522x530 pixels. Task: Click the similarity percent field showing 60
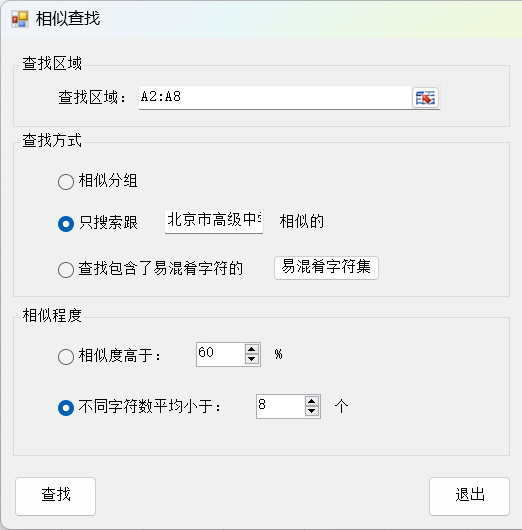click(220, 354)
